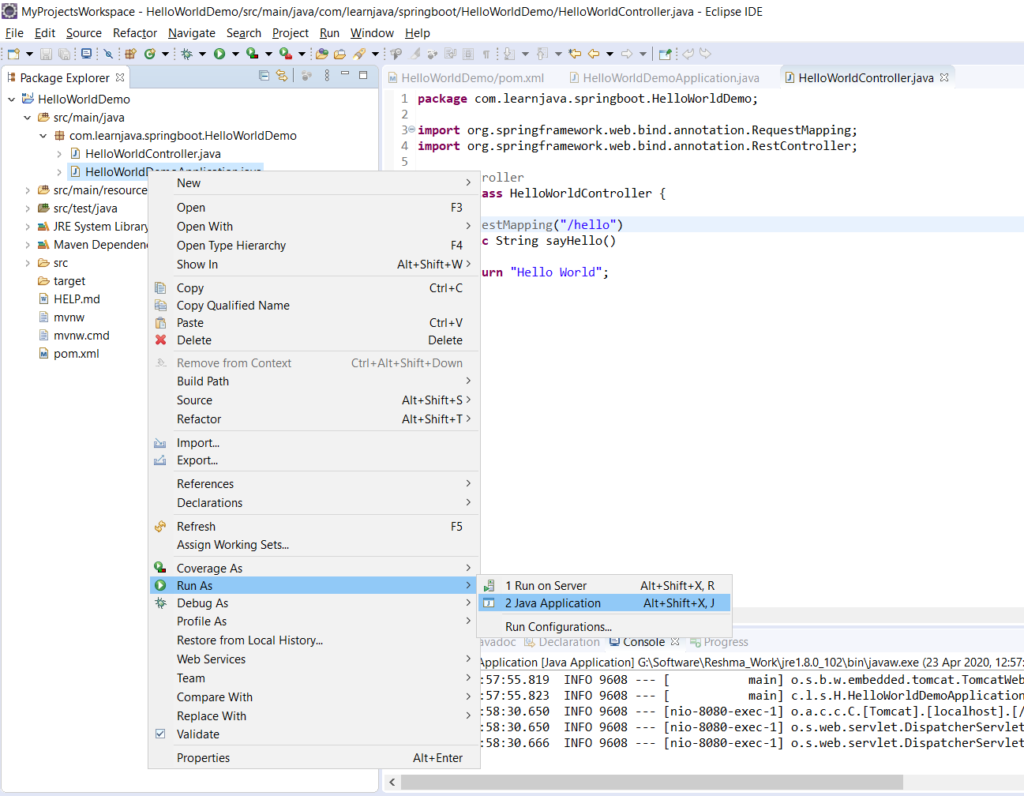1024x796 pixels.
Task: Click the New Java Project toolbar icon
Action: point(131,52)
